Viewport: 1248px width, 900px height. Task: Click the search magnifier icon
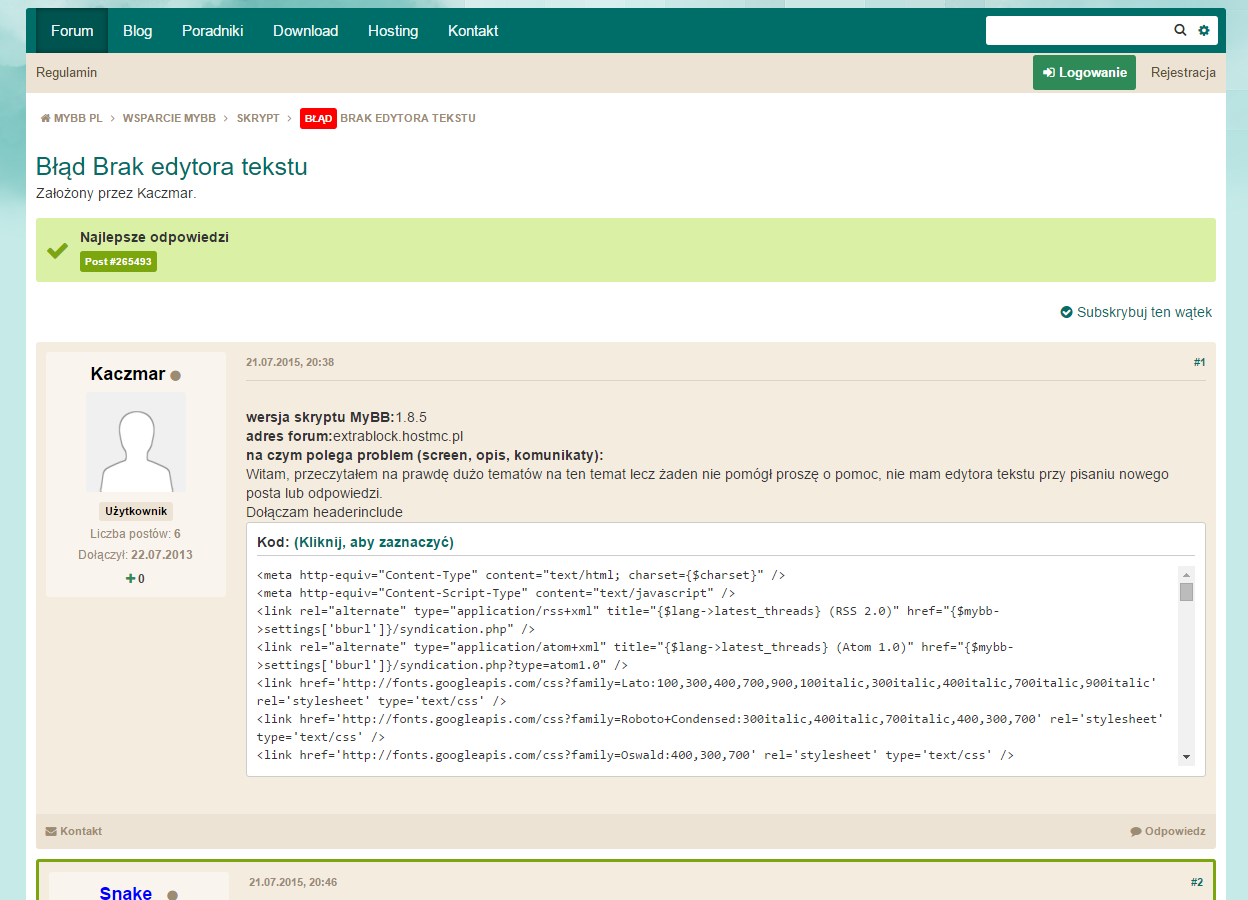[x=1180, y=31]
